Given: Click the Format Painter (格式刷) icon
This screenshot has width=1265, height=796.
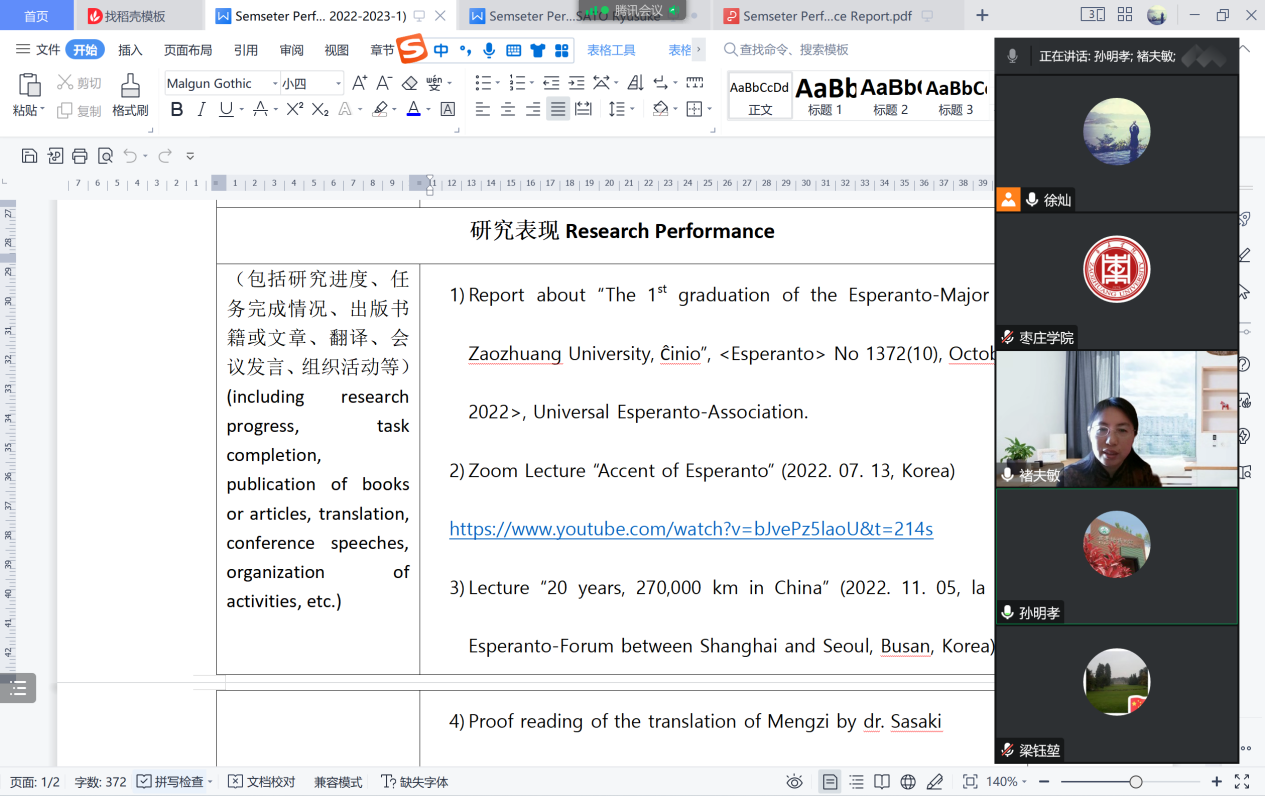Looking at the screenshot, I should click(x=129, y=87).
